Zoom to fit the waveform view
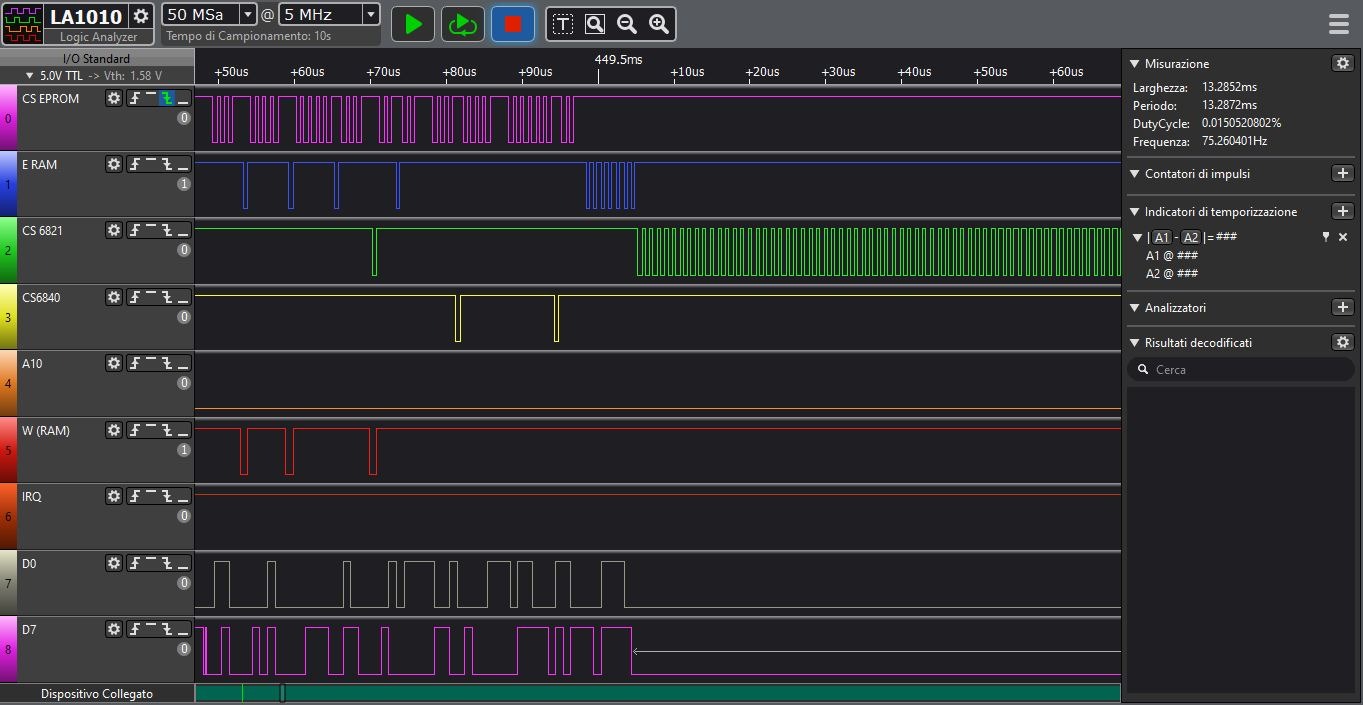Image resolution: width=1363 pixels, height=705 pixels. (x=595, y=24)
